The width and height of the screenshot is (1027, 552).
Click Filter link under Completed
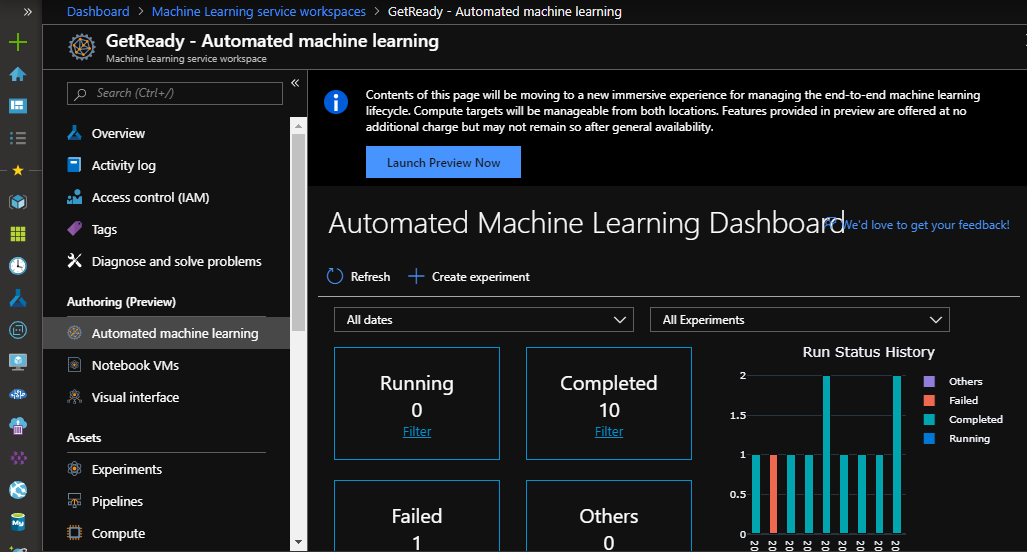609,432
